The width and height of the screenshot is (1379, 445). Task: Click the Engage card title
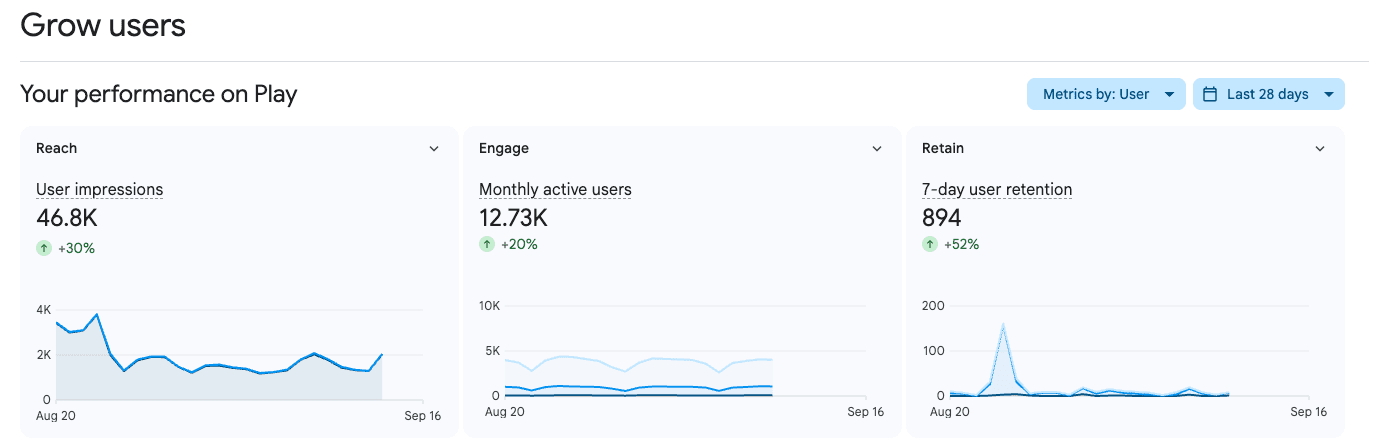tap(504, 148)
